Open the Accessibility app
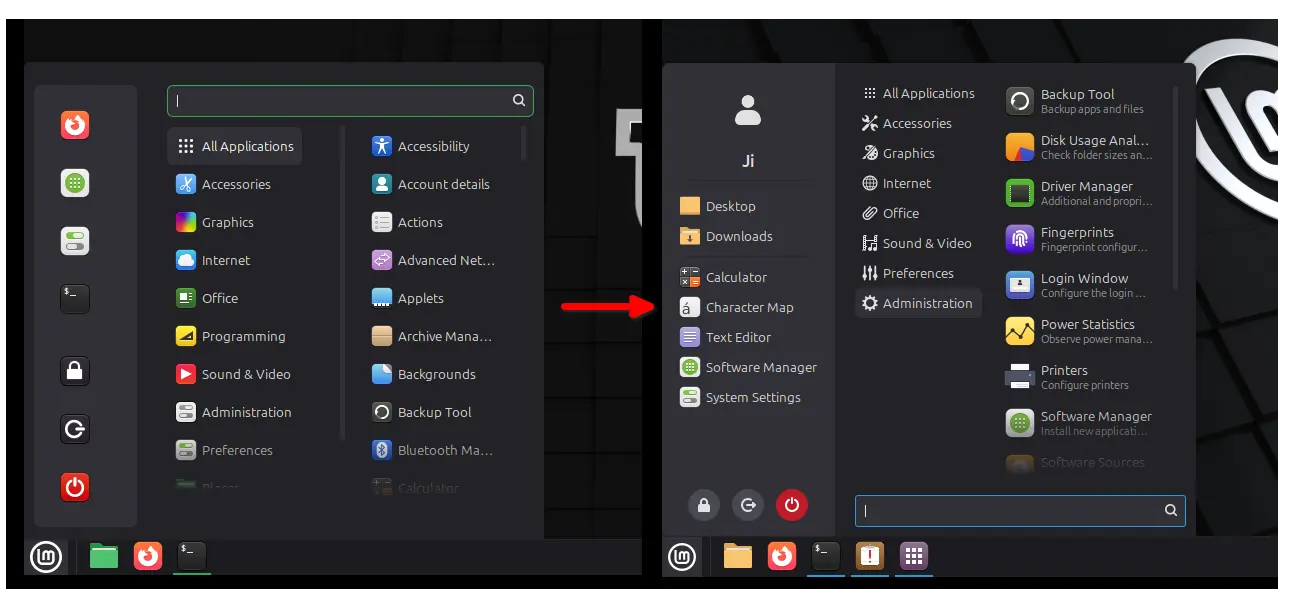The width and height of the screenshot is (1292, 616). (x=432, y=146)
